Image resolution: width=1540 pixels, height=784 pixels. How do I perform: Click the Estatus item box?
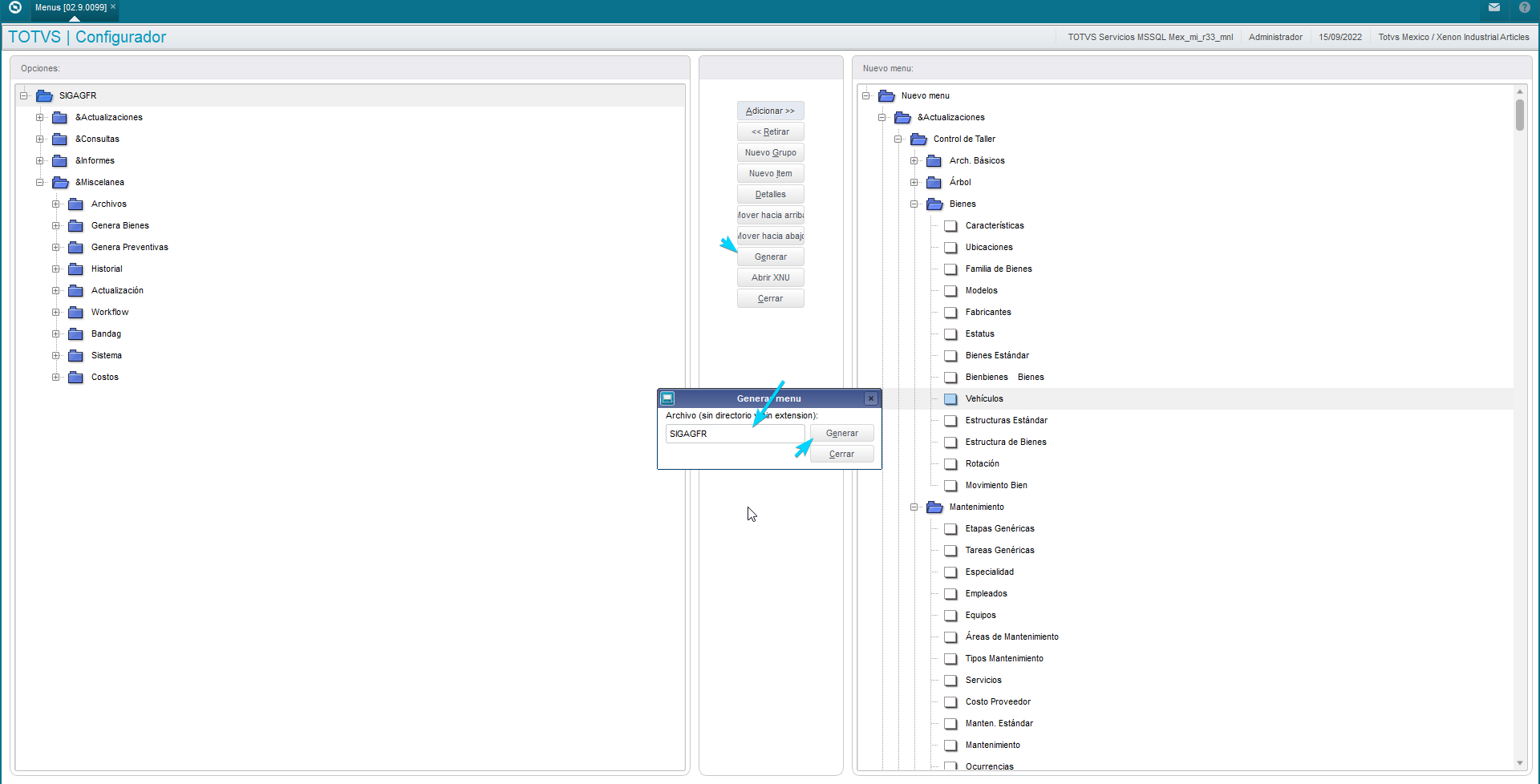pos(950,333)
